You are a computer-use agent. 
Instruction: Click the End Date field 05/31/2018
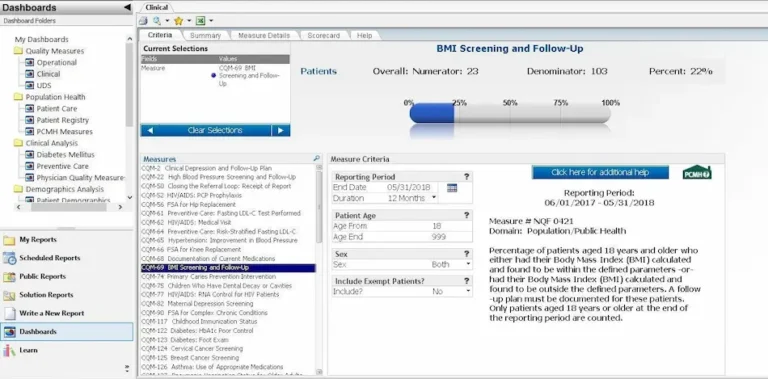pyautogui.click(x=408, y=188)
